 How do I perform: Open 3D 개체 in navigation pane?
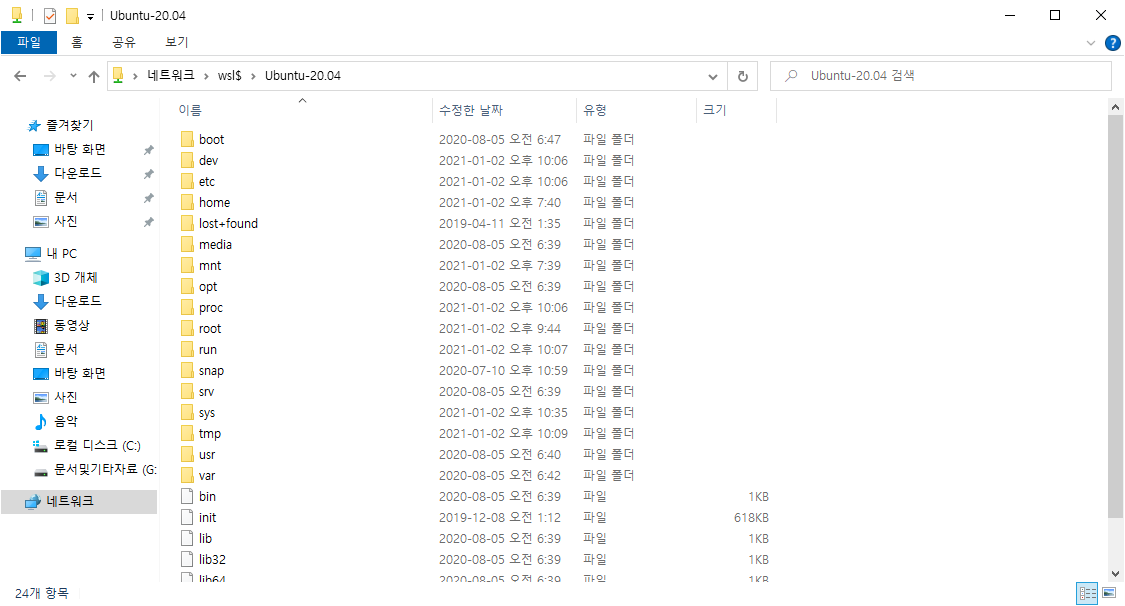click(x=75, y=277)
